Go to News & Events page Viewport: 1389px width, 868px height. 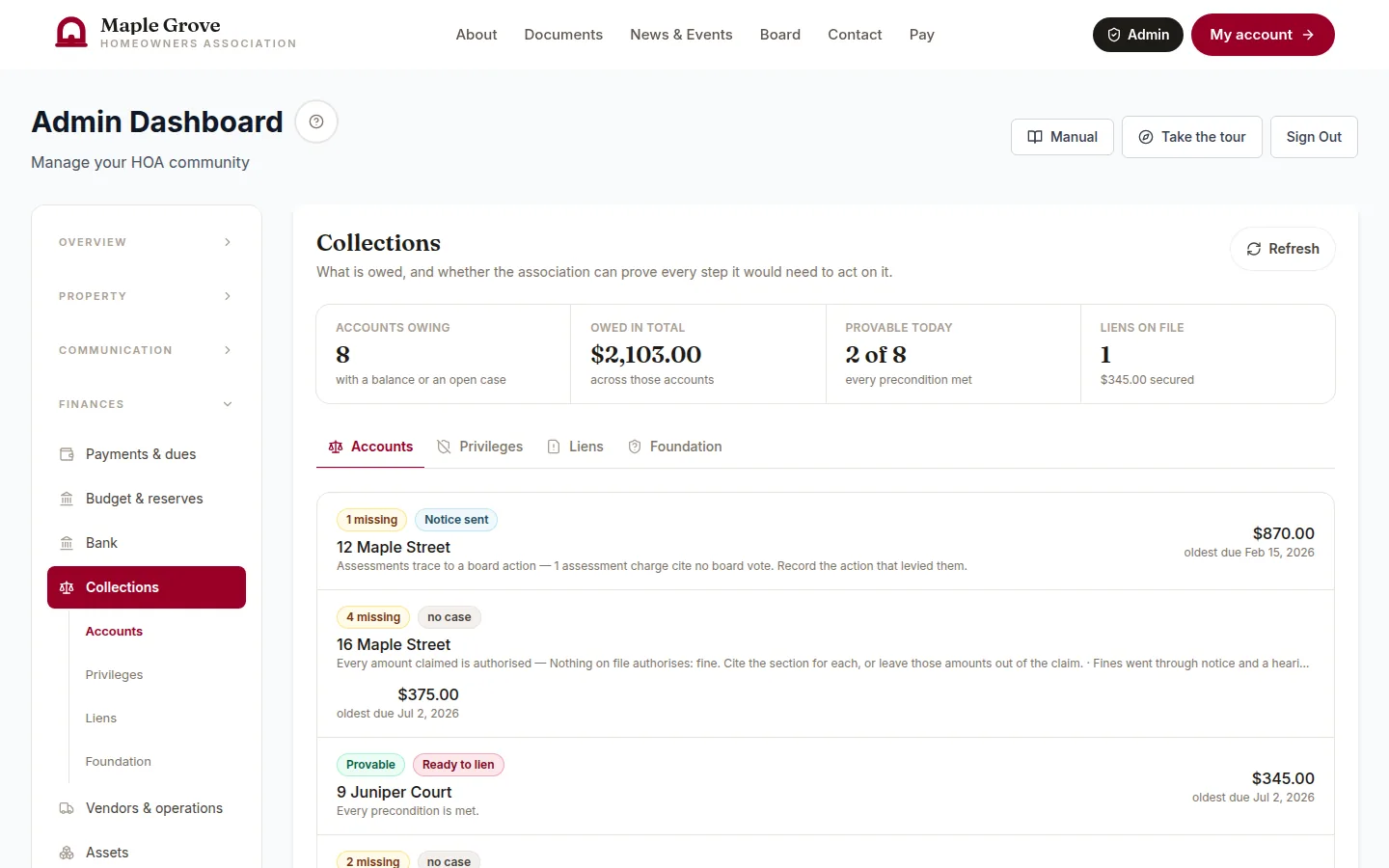[x=681, y=35]
